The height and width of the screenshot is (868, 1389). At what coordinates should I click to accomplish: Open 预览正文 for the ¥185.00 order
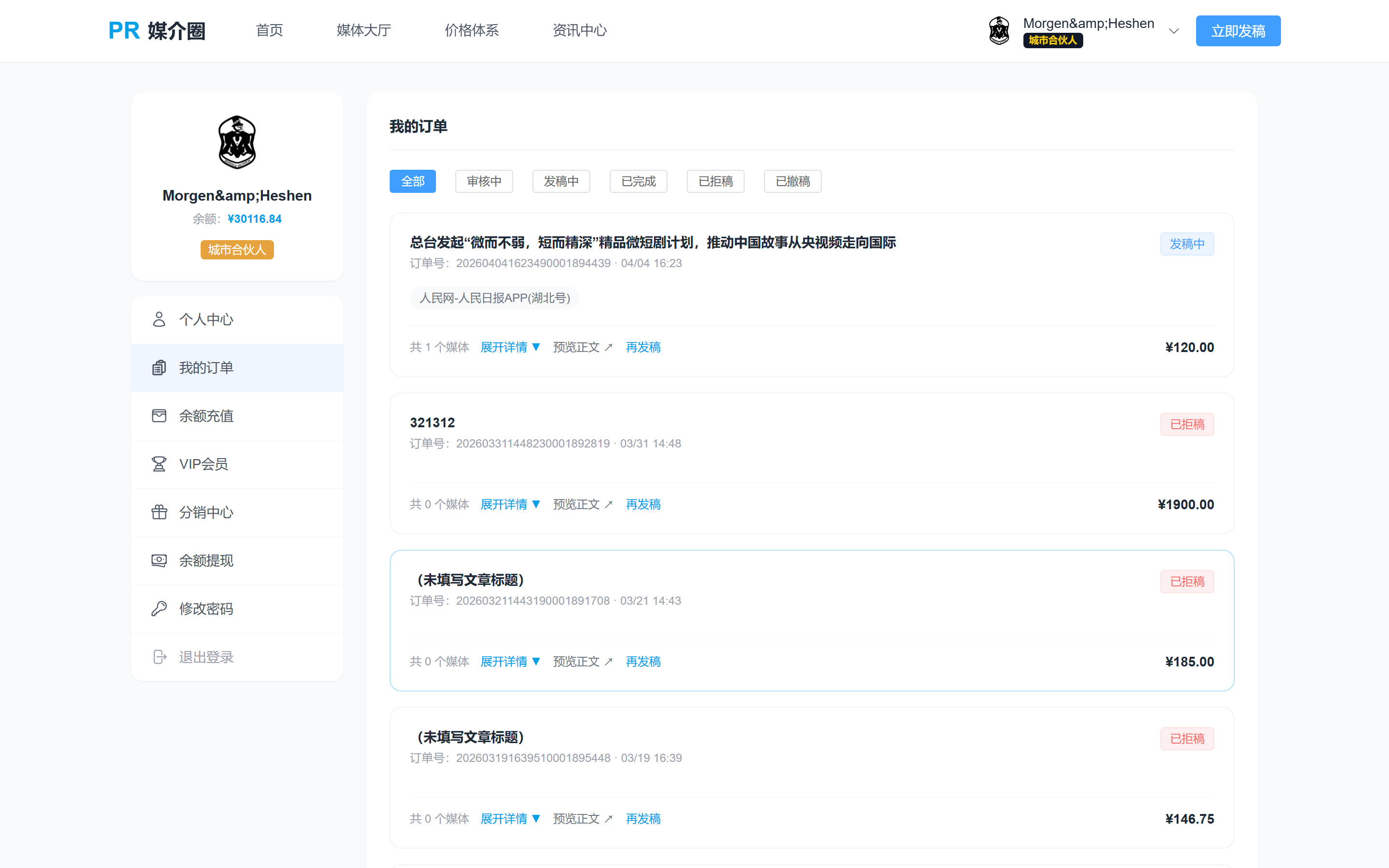tap(583, 662)
